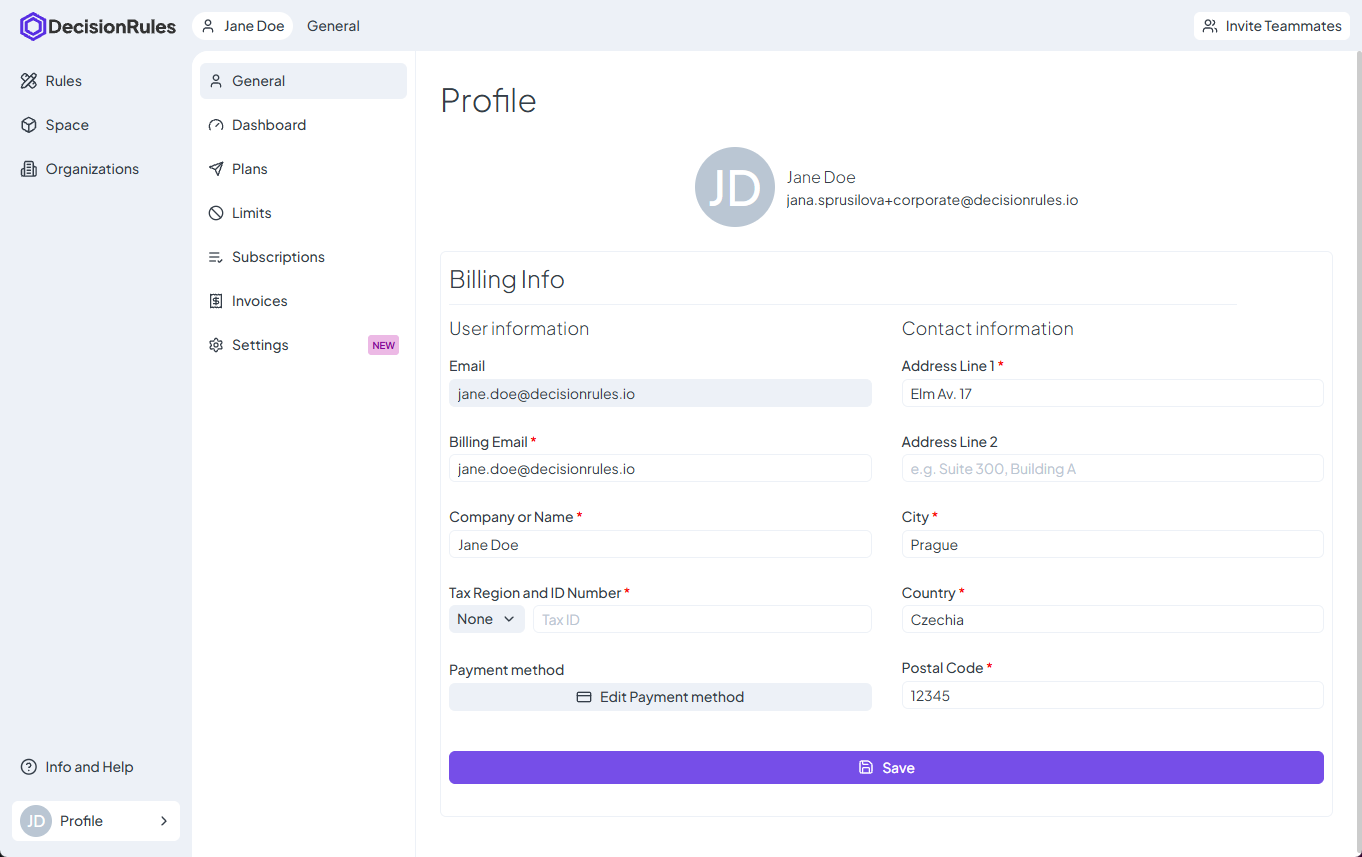1362x857 pixels.
Task: Open the Tax Region None dropdown
Action: coord(486,619)
